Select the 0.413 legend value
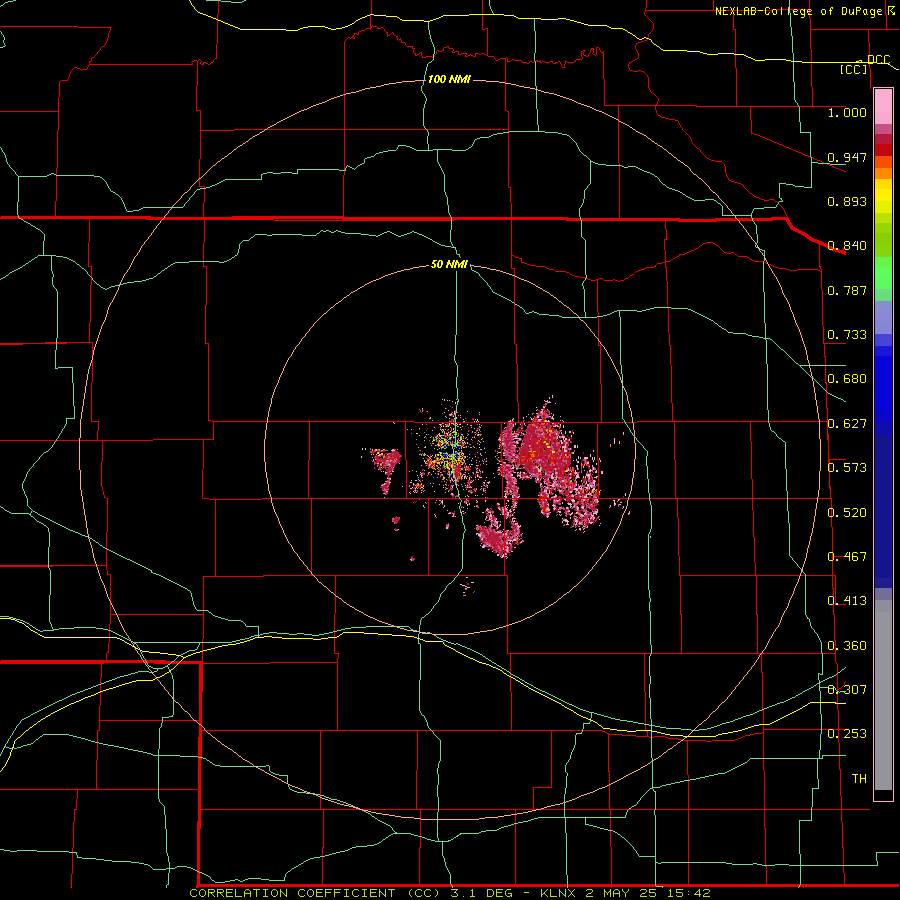 coord(847,601)
